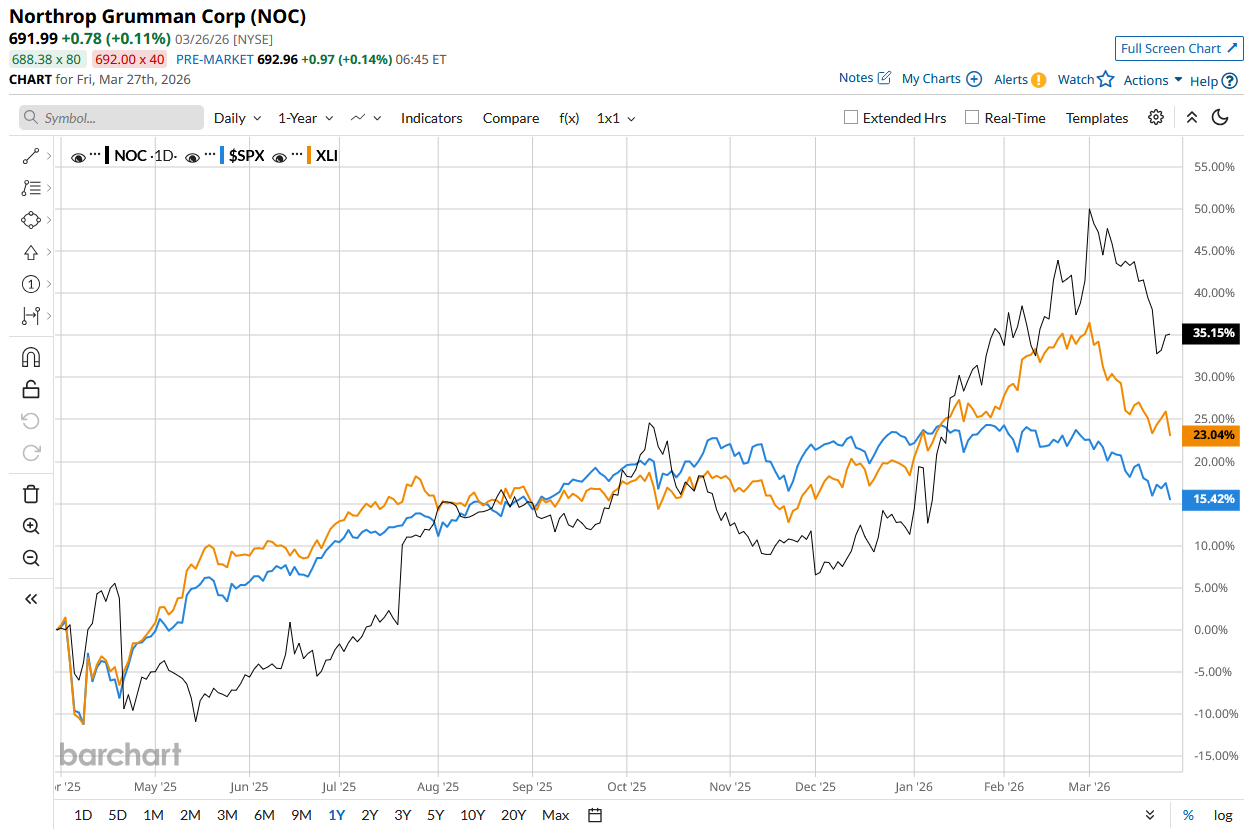Image resolution: width=1255 pixels, height=829 pixels.
Task: Select the 3M time range
Action: pos(227,815)
